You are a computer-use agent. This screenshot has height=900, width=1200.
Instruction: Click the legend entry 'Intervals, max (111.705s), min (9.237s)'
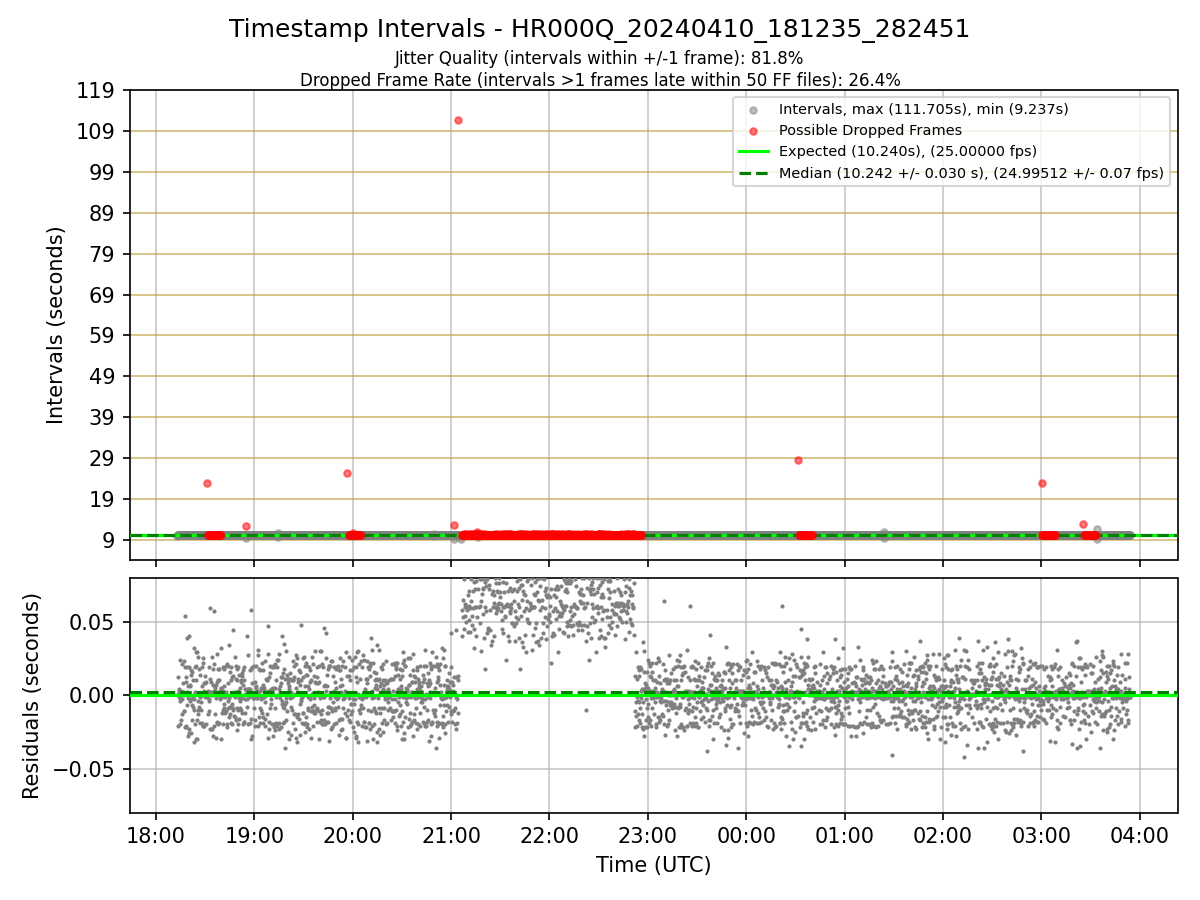923,109
